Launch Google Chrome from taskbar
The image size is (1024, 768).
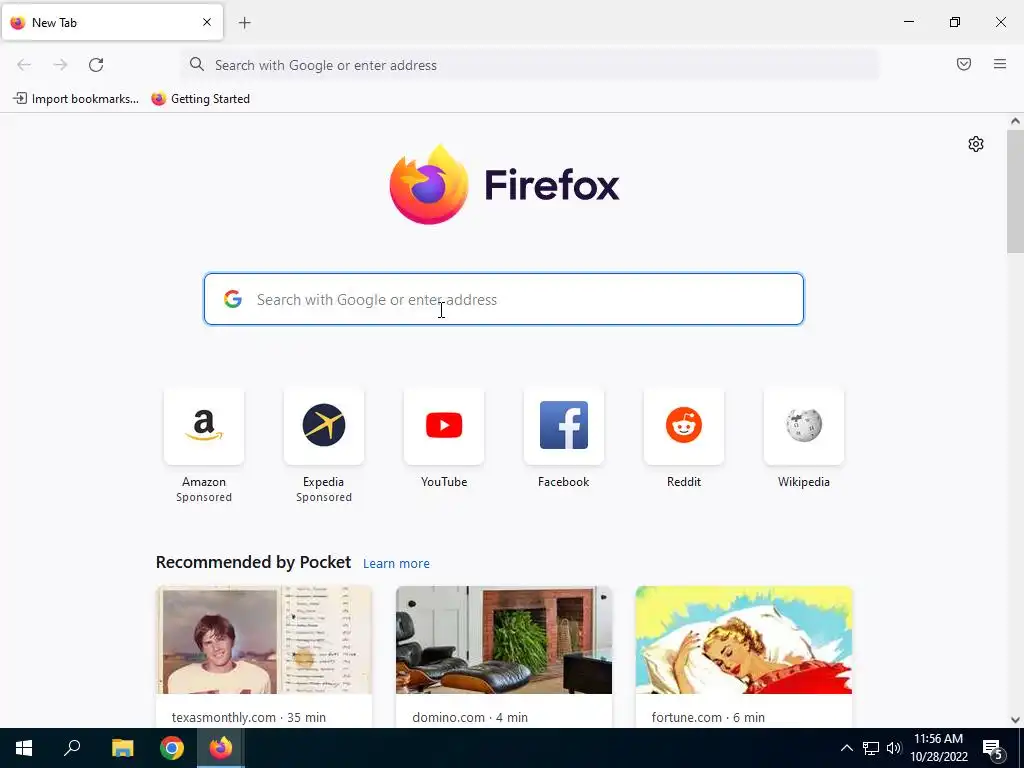[x=172, y=748]
